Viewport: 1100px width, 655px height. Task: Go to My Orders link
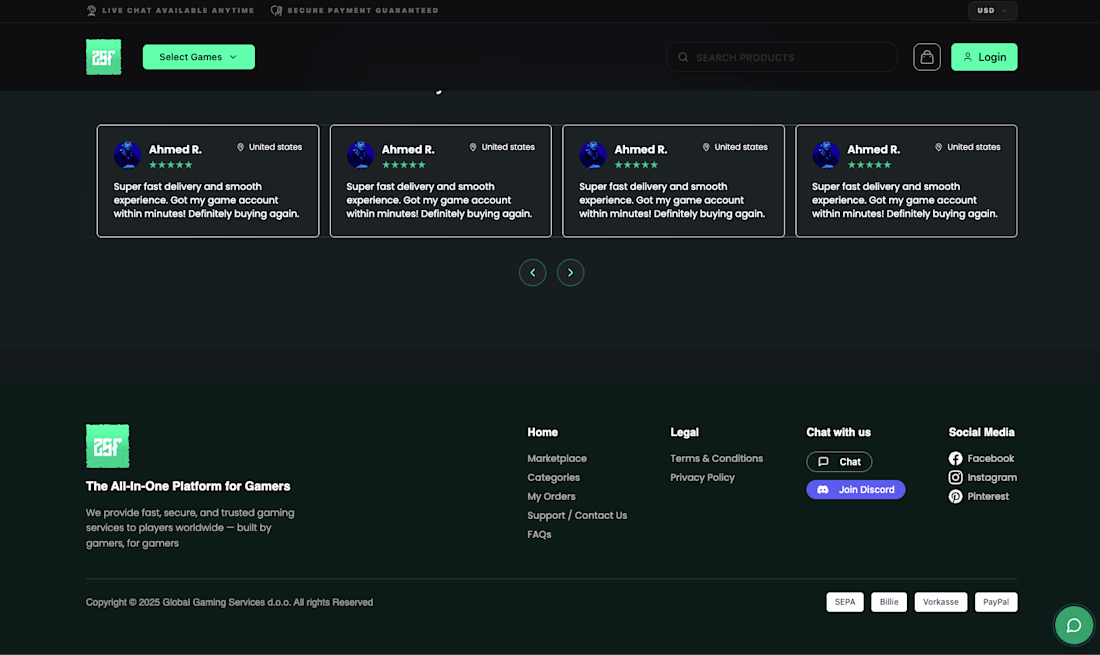coord(551,497)
